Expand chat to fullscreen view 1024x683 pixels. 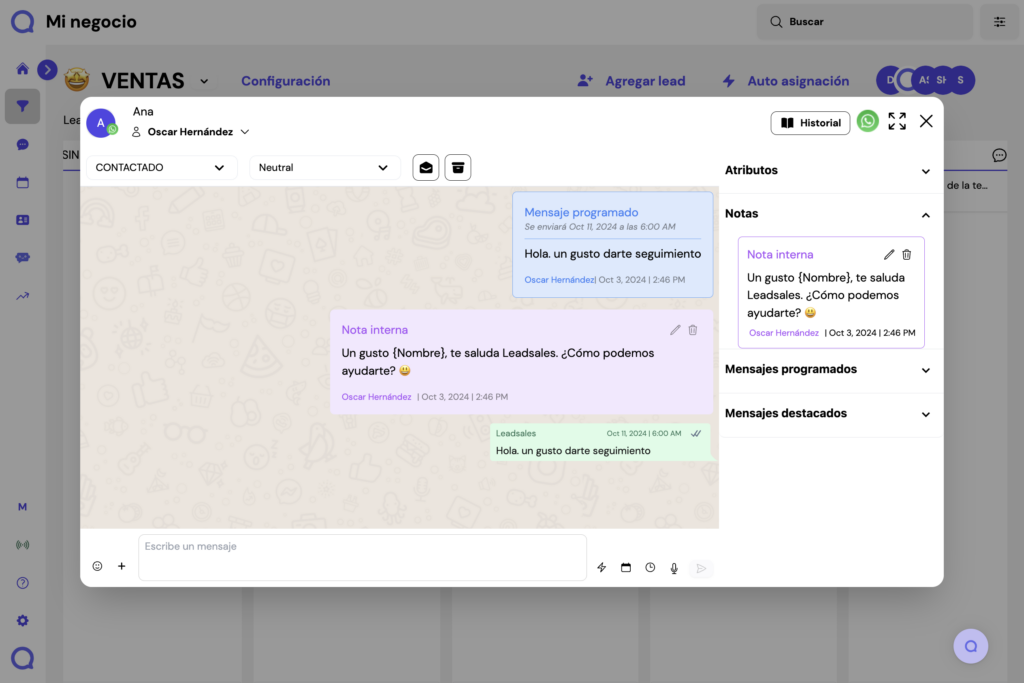click(x=897, y=121)
